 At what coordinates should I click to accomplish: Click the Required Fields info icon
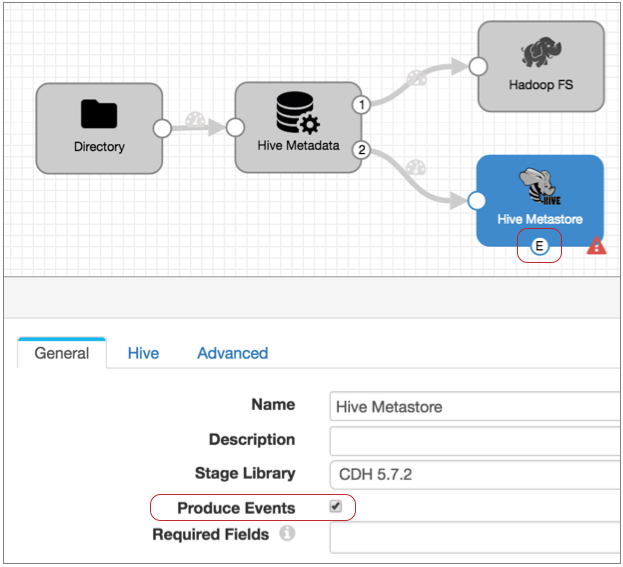coord(287,534)
